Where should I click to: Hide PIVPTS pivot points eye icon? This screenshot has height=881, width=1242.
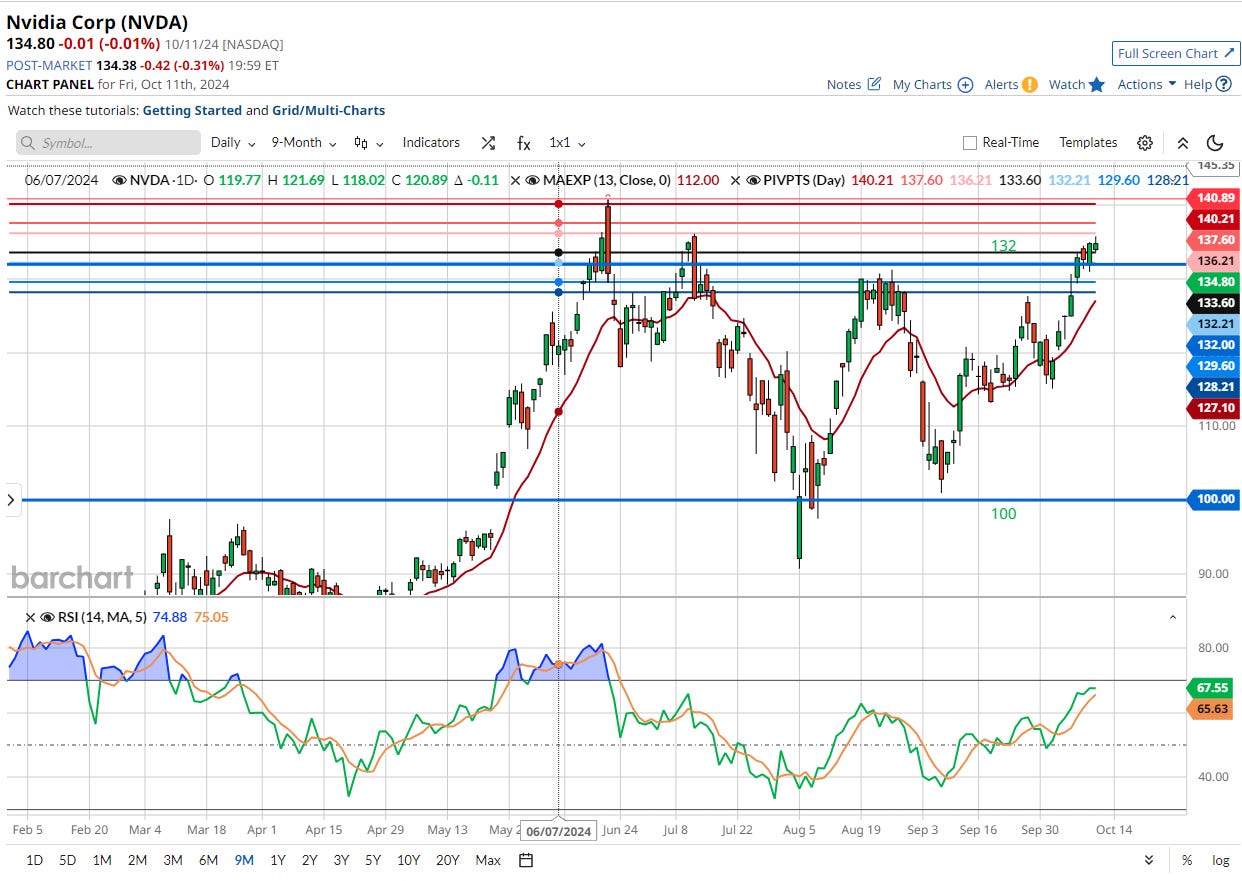click(753, 180)
